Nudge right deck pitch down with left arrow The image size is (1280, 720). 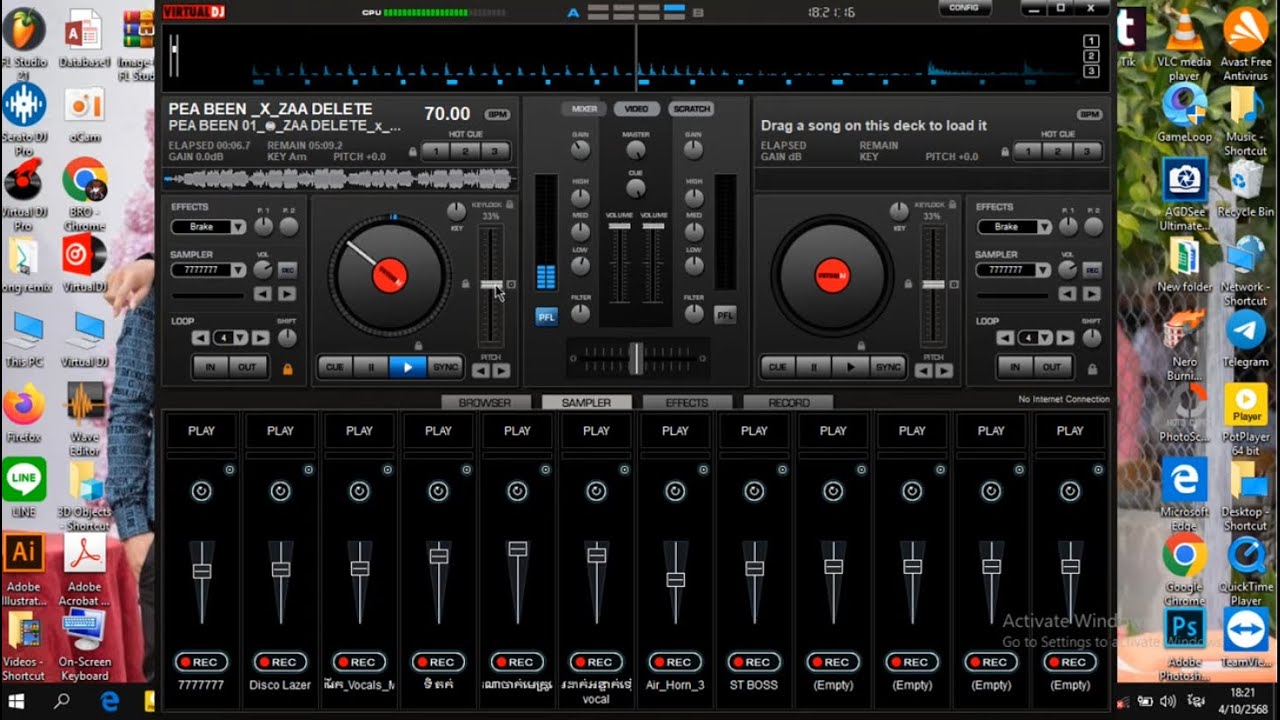point(923,371)
